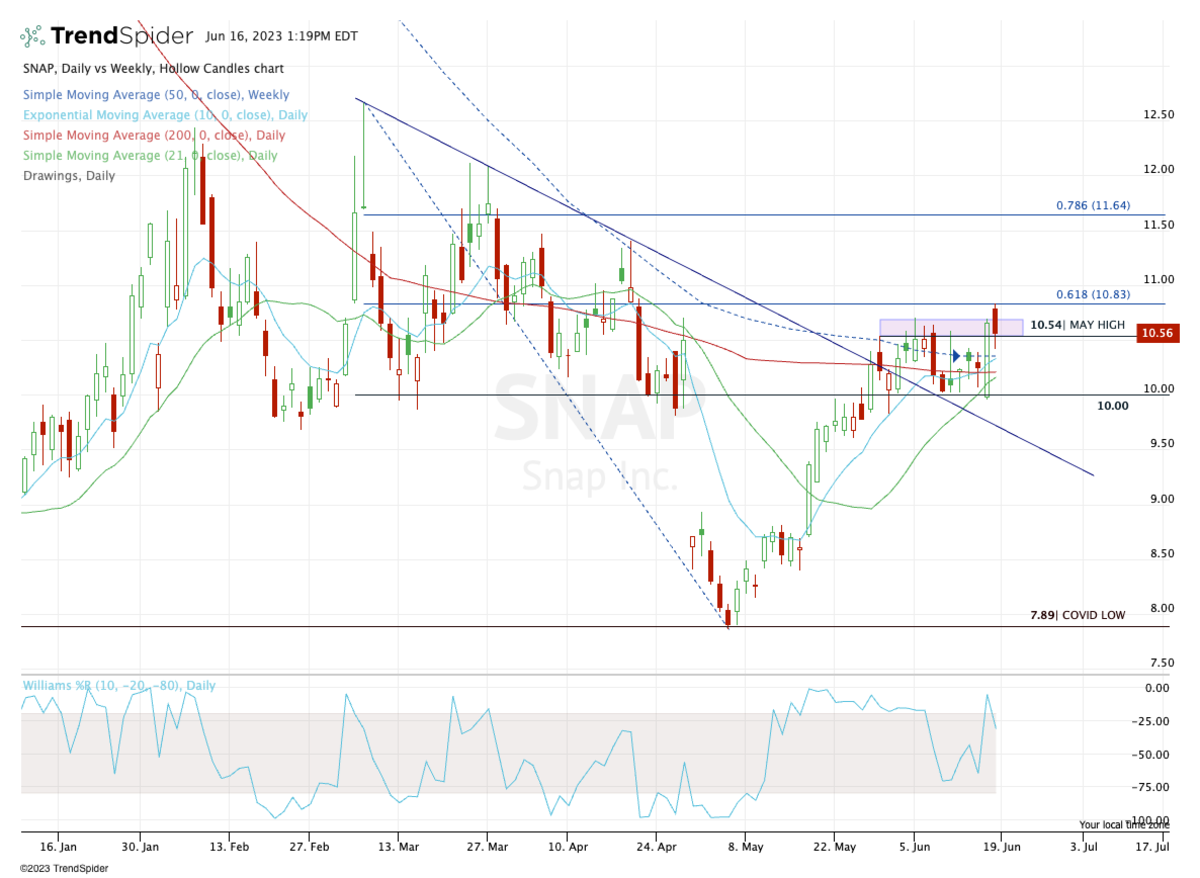Click the TrendSpider logo icon

click(x=32, y=36)
